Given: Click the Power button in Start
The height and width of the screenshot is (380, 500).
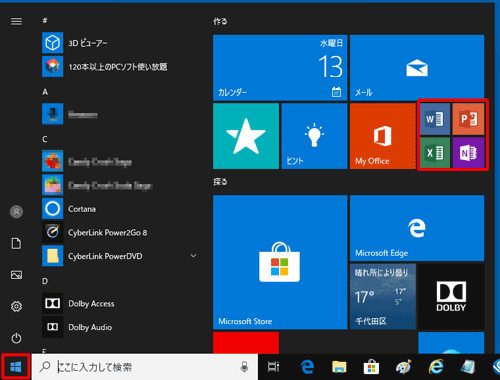Looking at the screenshot, I should [16, 338].
